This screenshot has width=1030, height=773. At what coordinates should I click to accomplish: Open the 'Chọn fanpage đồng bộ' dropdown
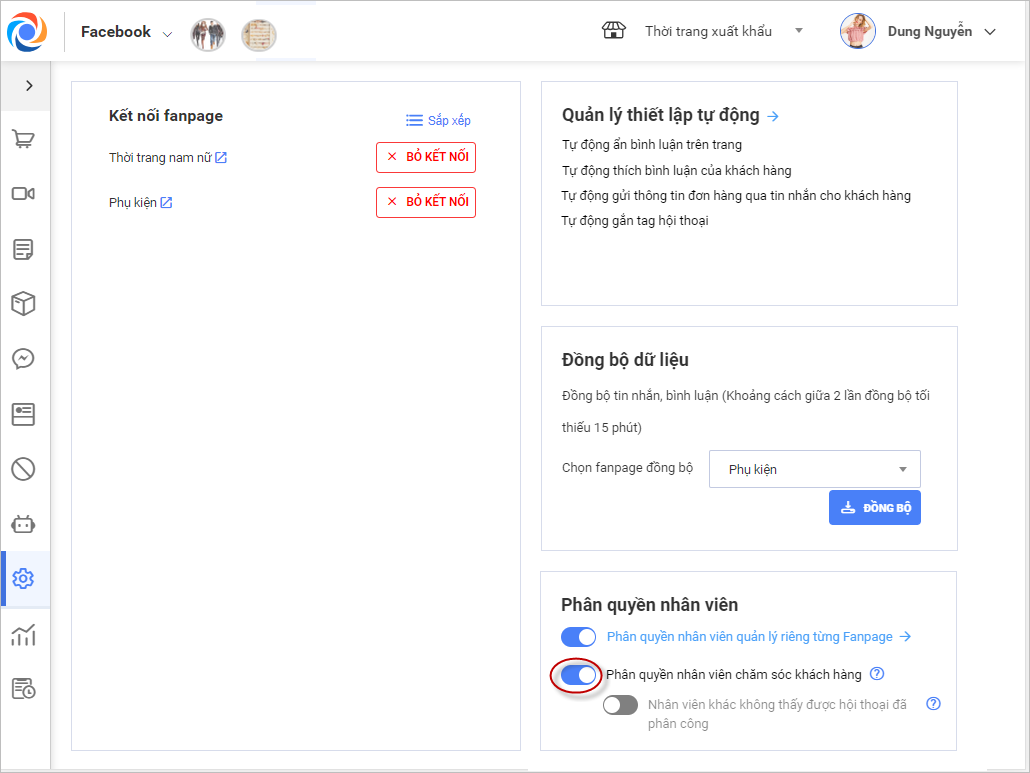coord(814,469)
